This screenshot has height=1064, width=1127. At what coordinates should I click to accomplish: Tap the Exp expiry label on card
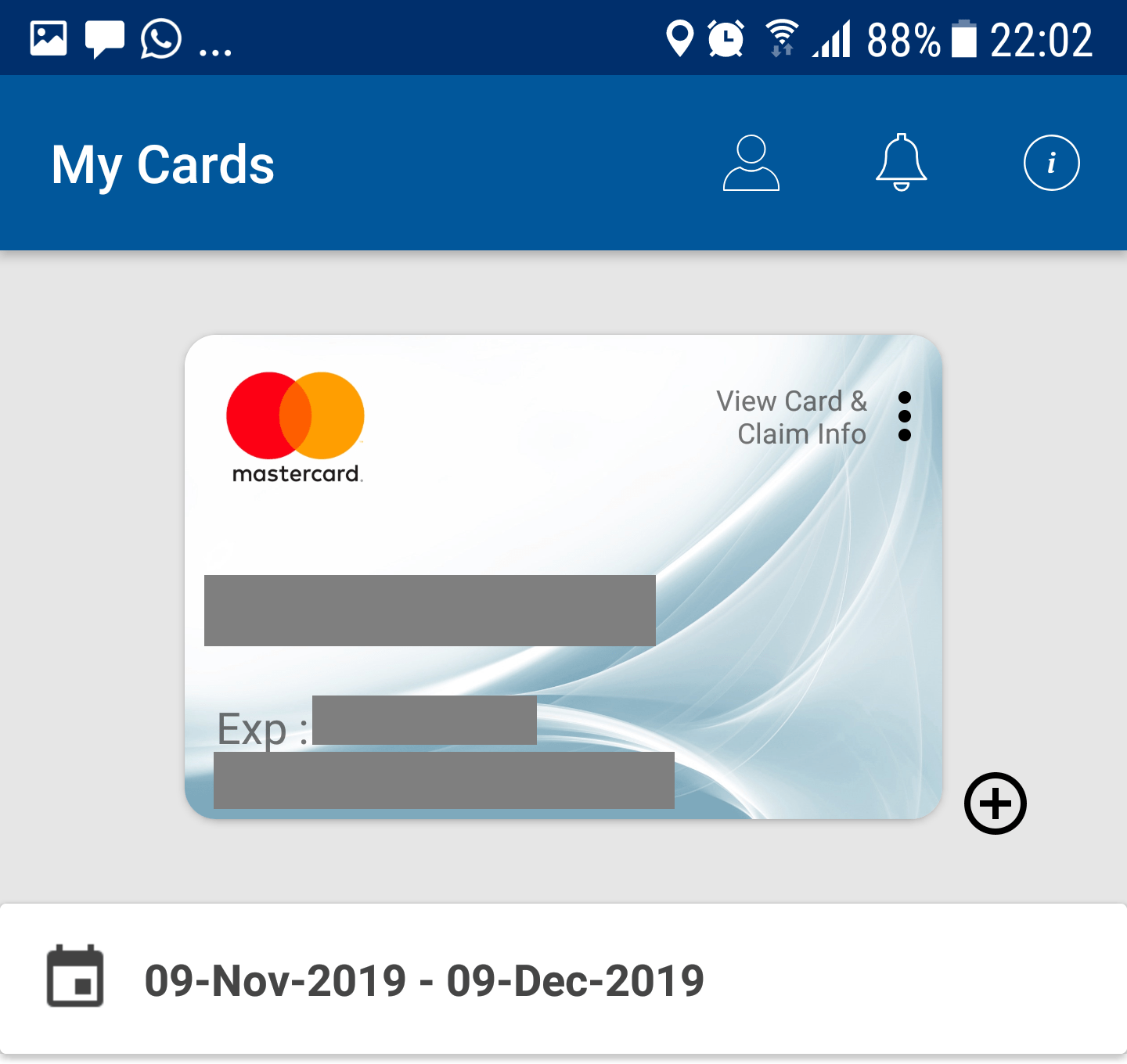tap(261, 729)
